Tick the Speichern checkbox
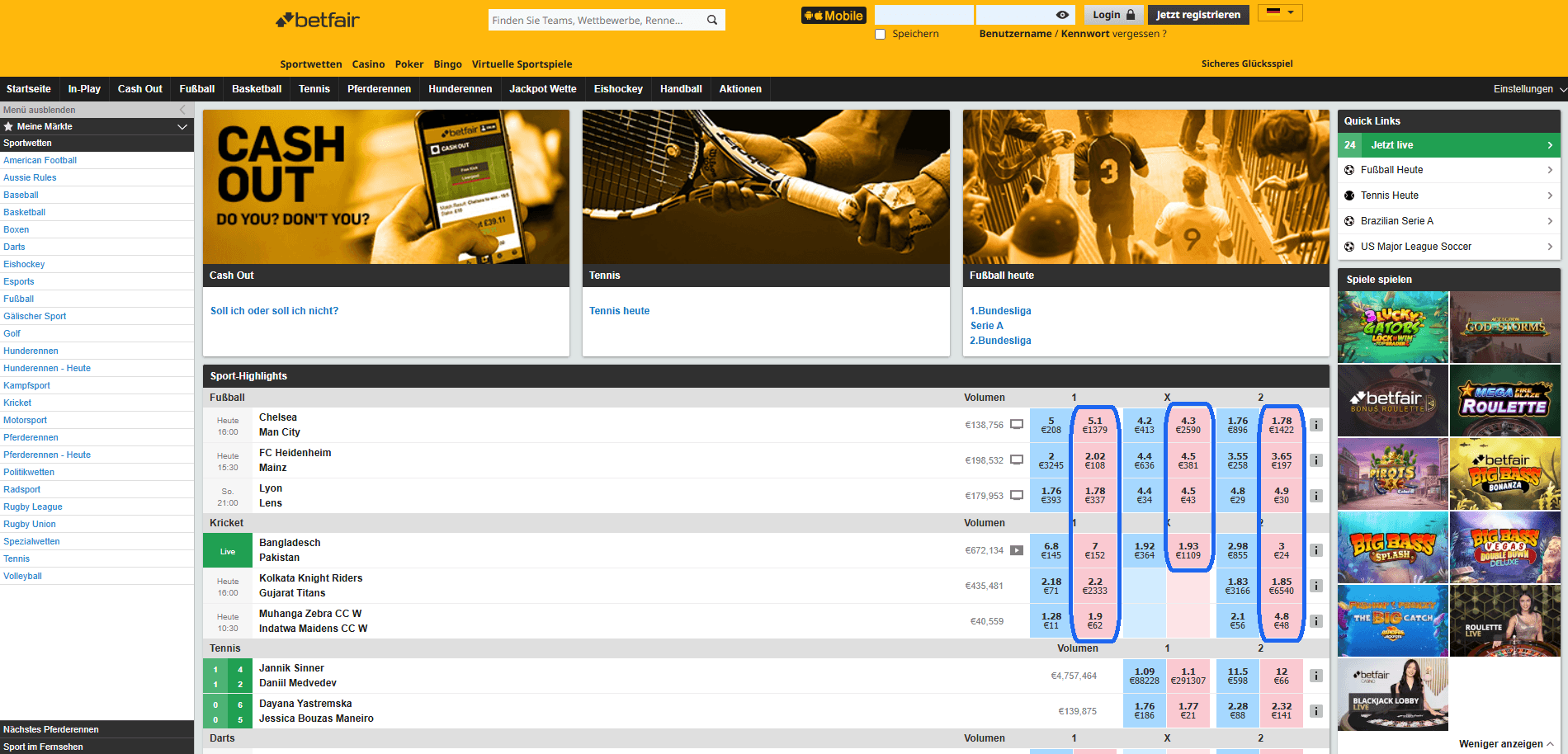This screenshot has width=1568, height=754. (881, 35)
